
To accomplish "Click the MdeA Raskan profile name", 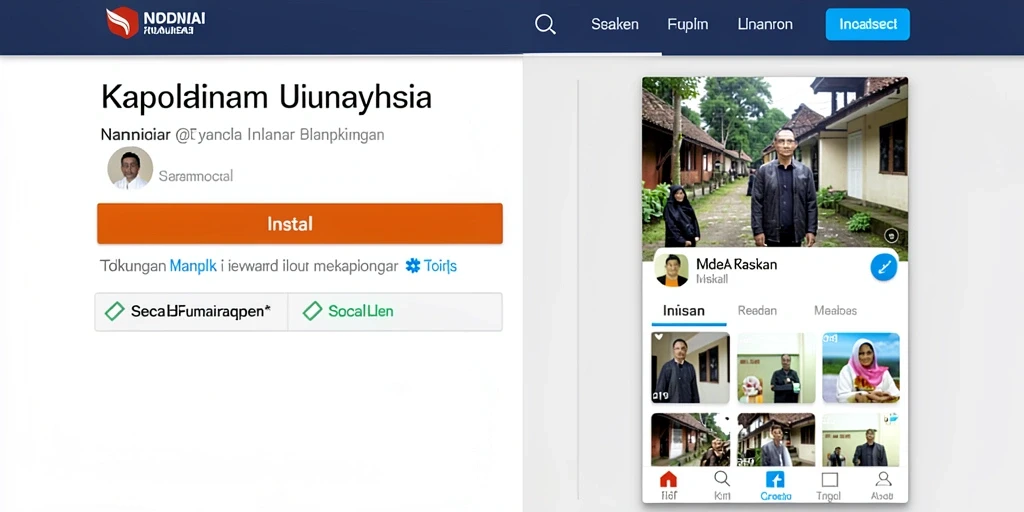I will [736, 264].
